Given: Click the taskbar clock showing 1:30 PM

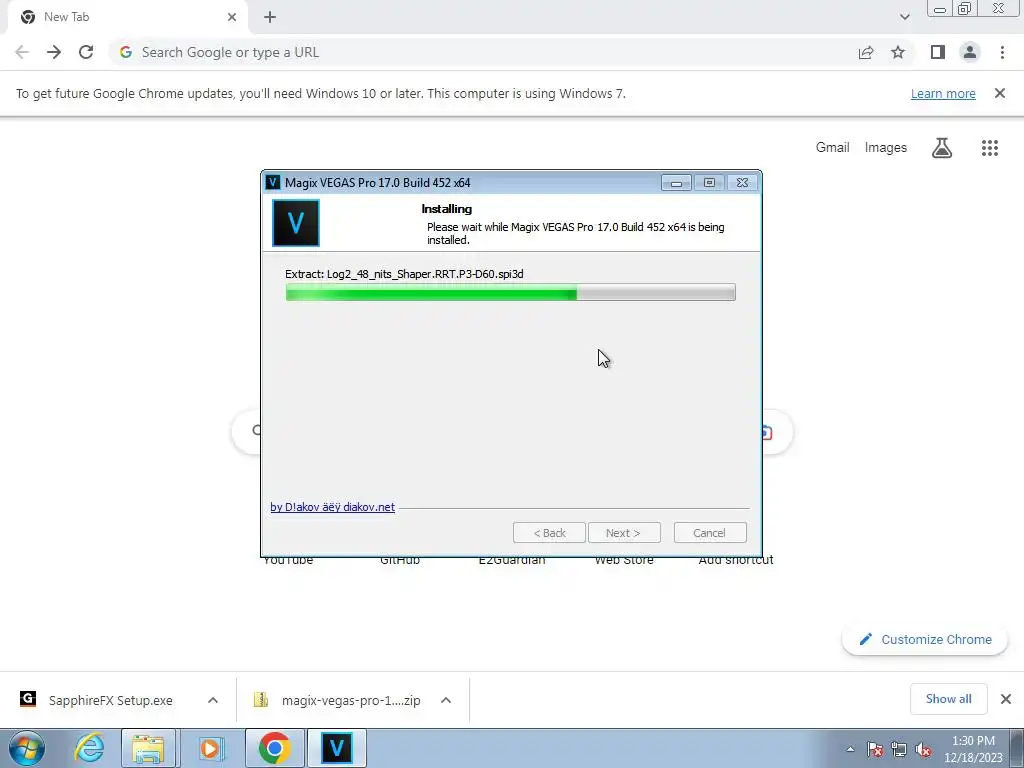Looking at the screenshot, I should point(973,749).
